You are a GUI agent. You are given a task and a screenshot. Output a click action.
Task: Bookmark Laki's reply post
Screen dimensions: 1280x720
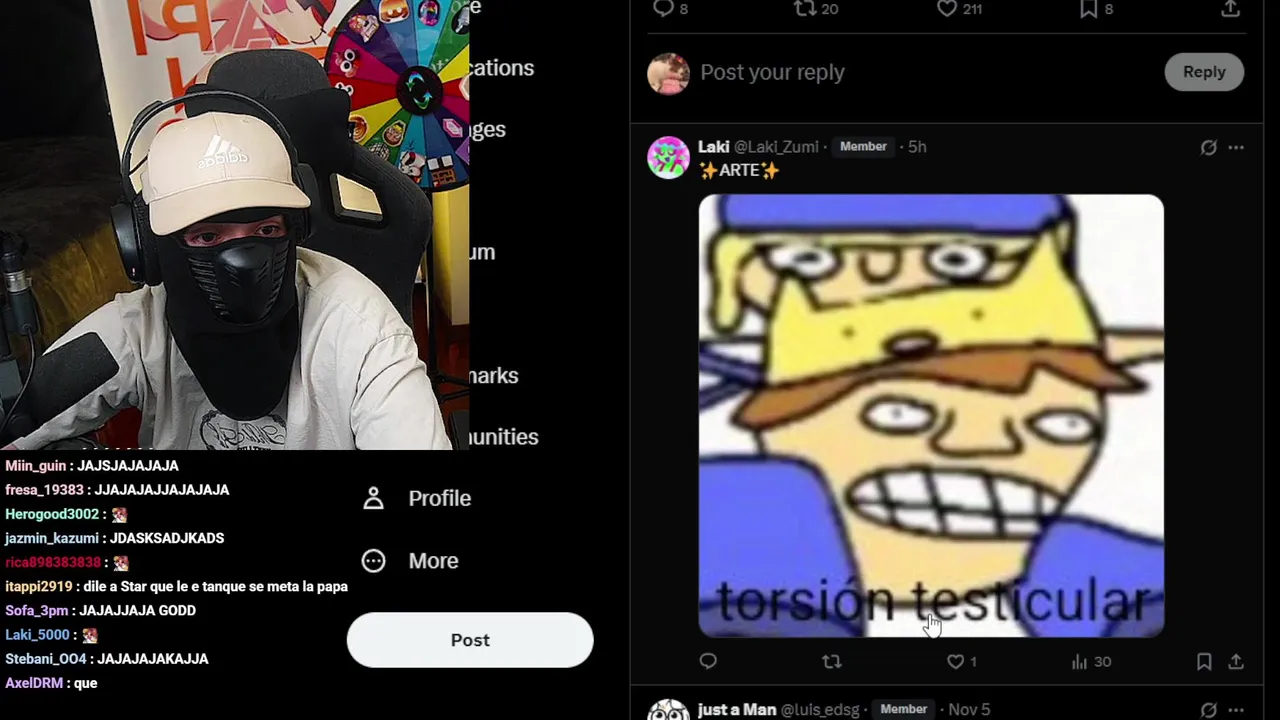[x=1204, y=662]
